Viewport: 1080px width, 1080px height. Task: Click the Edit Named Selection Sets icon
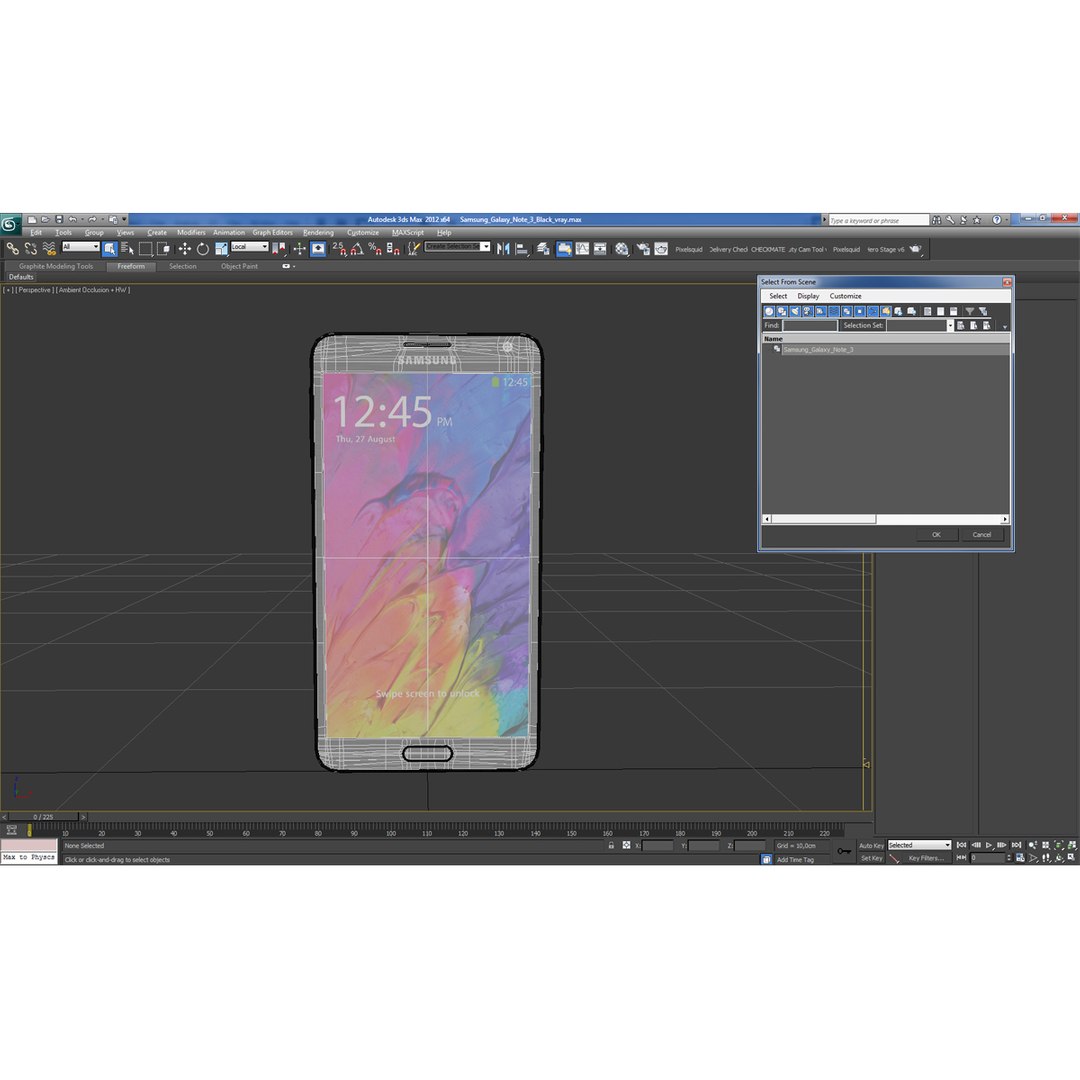(x=413, y=249)
